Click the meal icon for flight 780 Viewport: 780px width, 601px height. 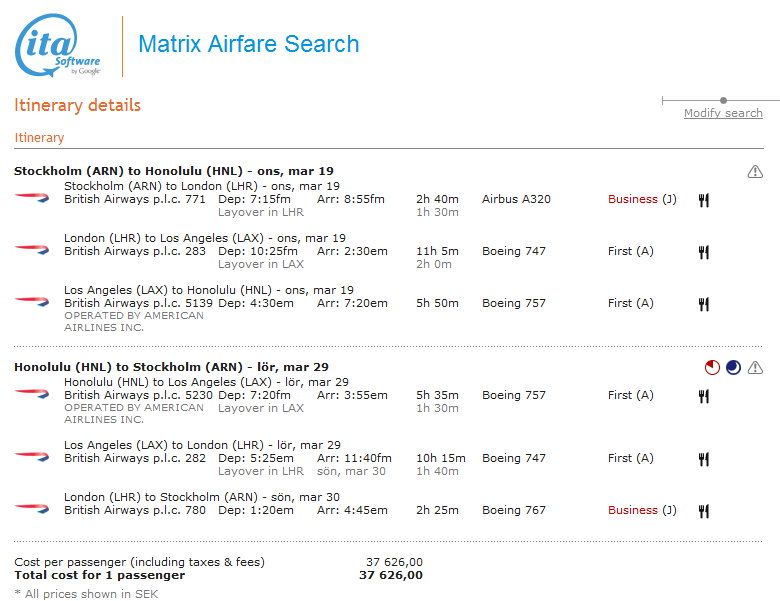[704, 511]
